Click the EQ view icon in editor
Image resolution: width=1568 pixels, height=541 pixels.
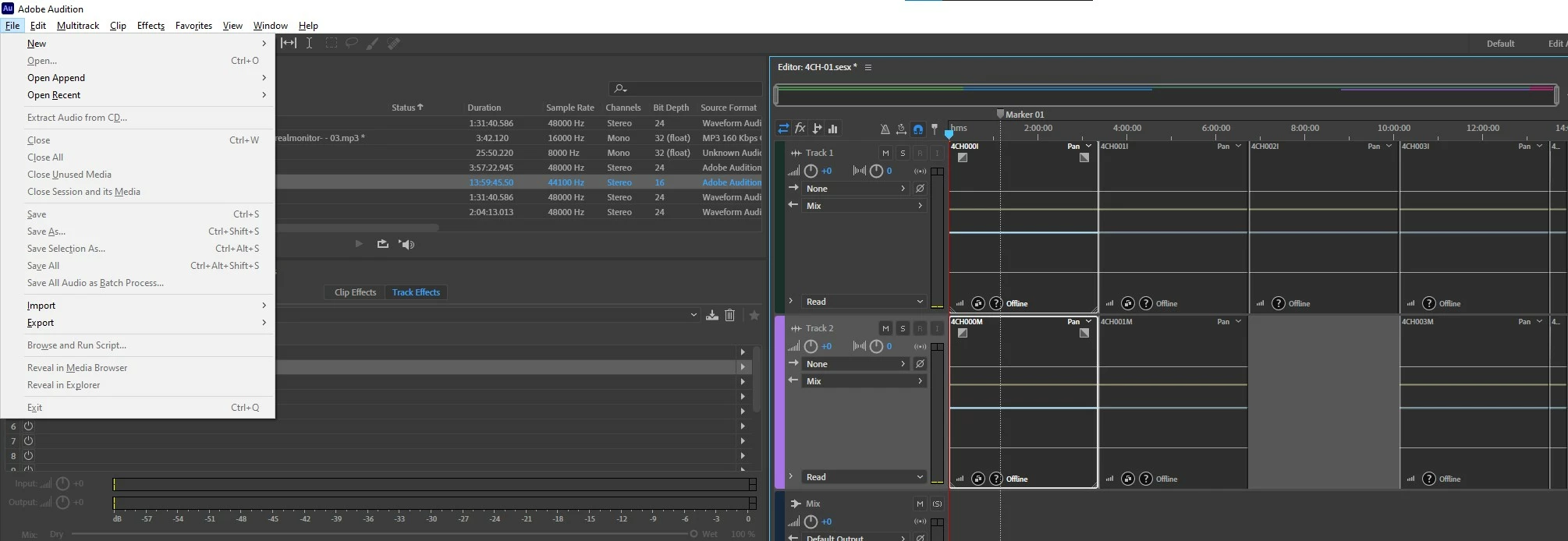click(x=833, y=129)
